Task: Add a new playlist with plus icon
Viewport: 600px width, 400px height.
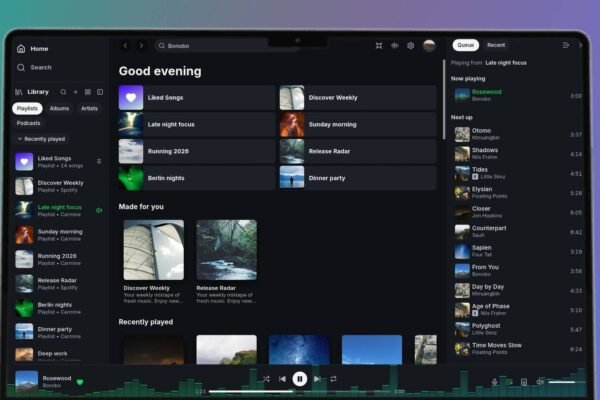Action: click(75, 92)
